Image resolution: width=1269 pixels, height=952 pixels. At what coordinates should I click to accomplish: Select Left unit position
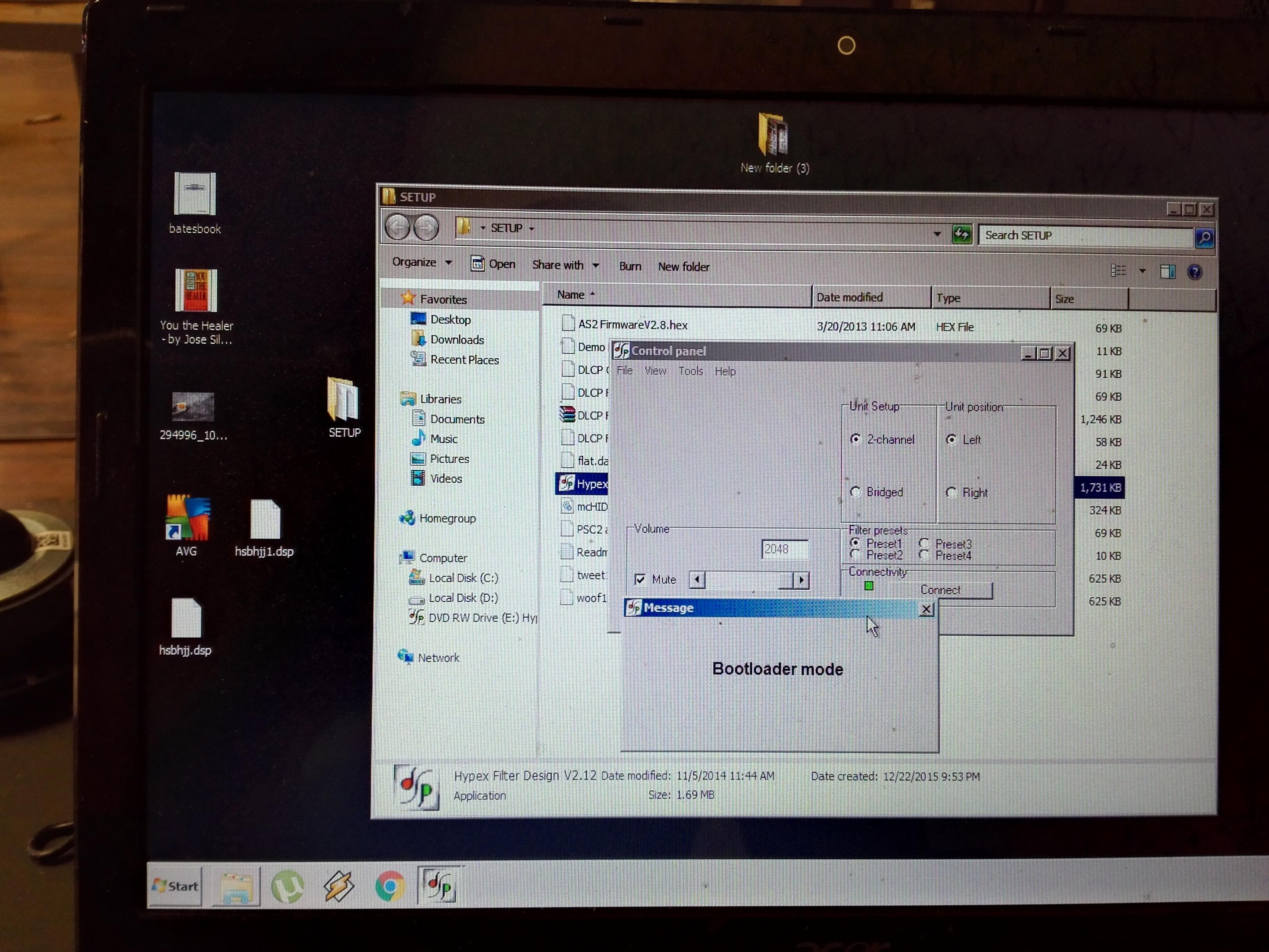[963, 440]
